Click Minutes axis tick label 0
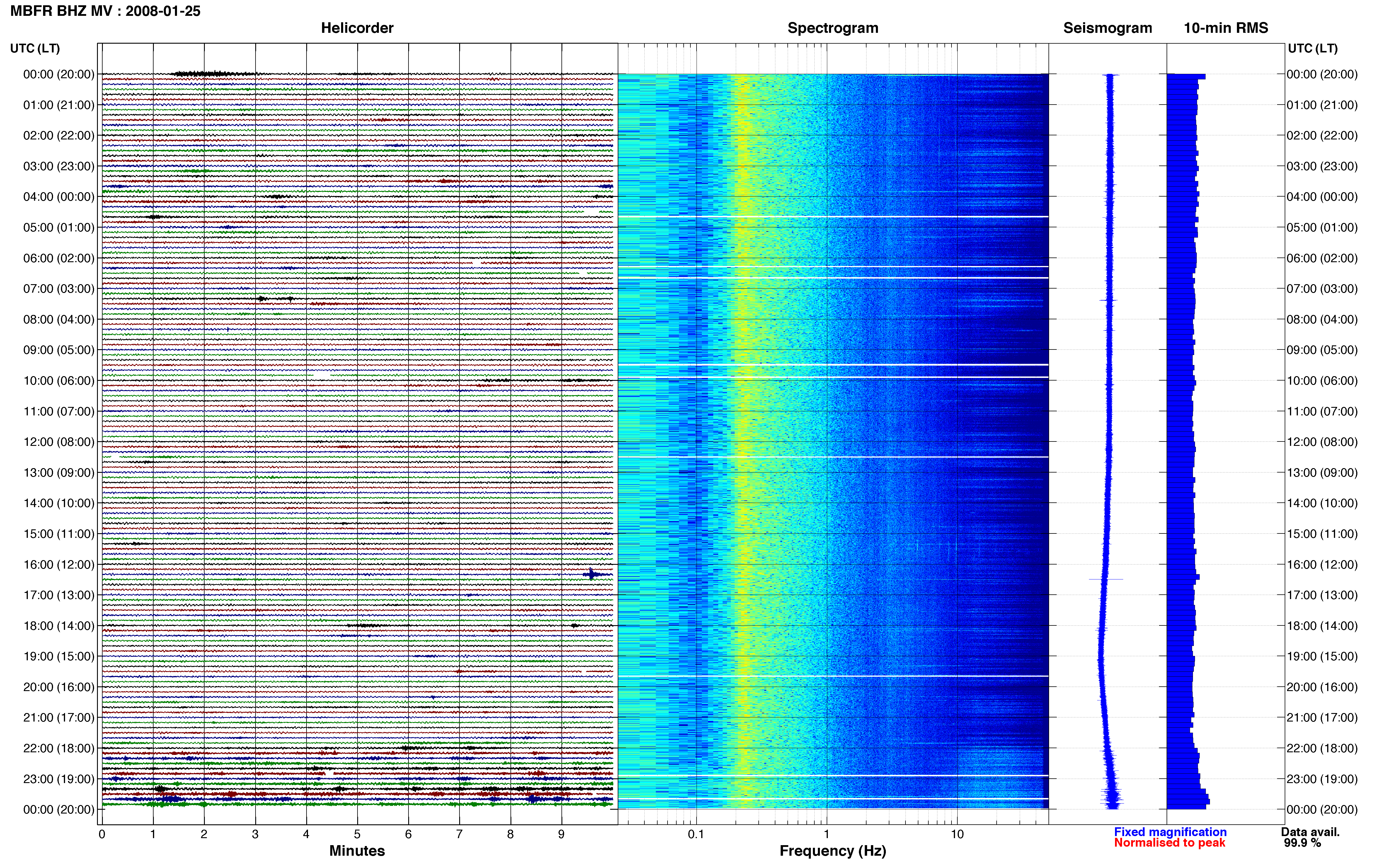This screenshot has height=868, width=1389. (x=102, y=834)
